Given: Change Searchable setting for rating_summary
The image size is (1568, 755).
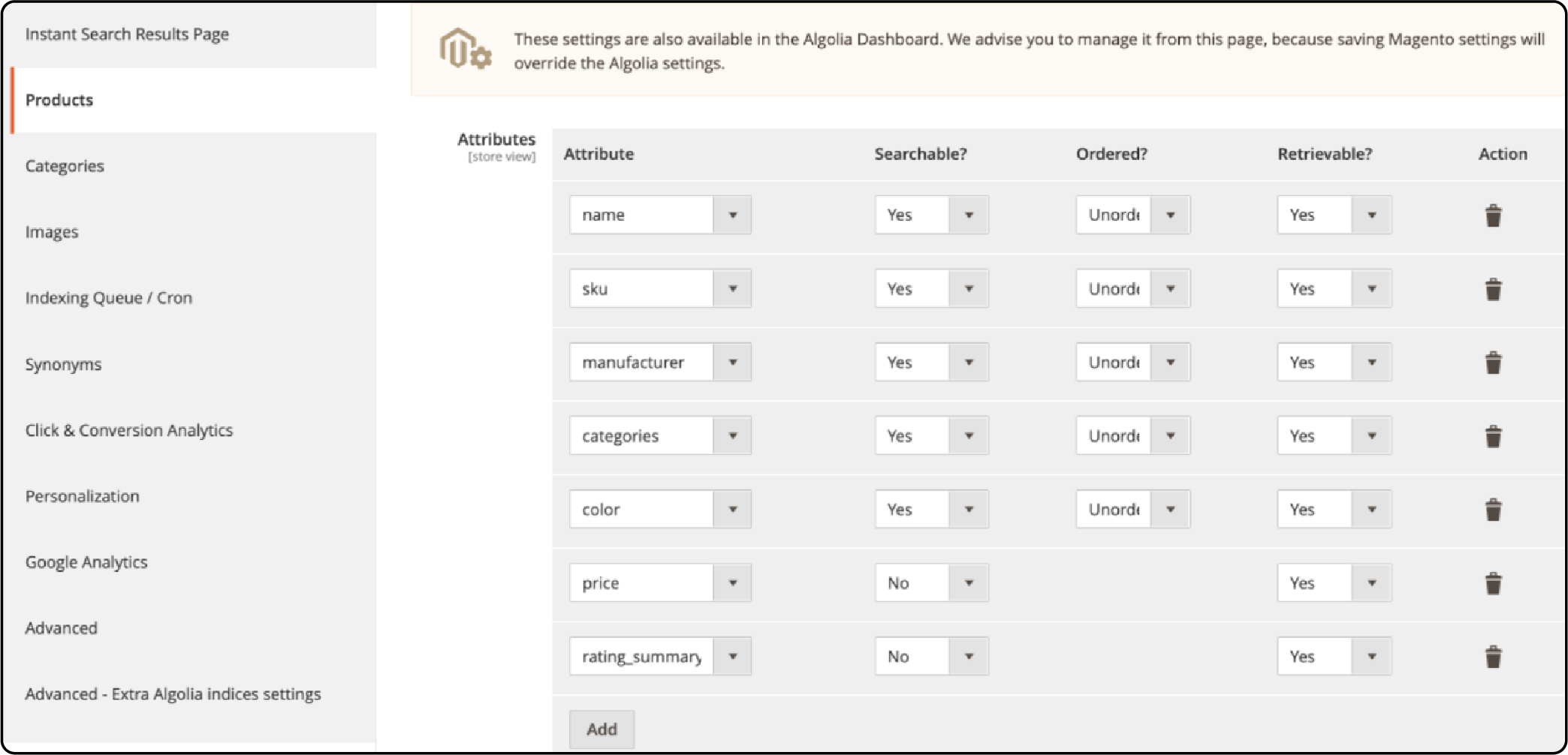Looking at the screenshot, I should [x=931, y=656].
